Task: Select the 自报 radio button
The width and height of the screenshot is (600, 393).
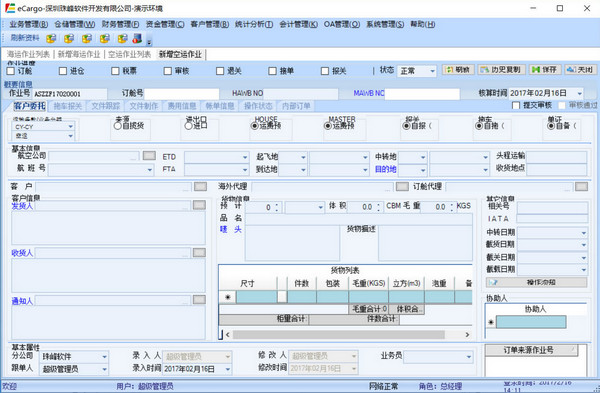Action: (x=406, y=126)
